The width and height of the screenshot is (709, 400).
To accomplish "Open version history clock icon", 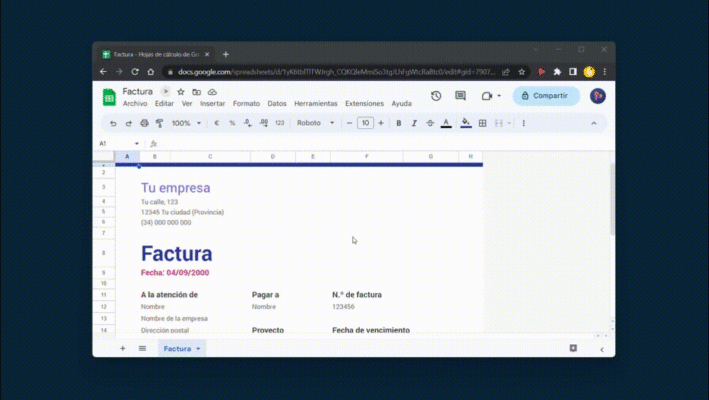I will [x=436, y=96].
